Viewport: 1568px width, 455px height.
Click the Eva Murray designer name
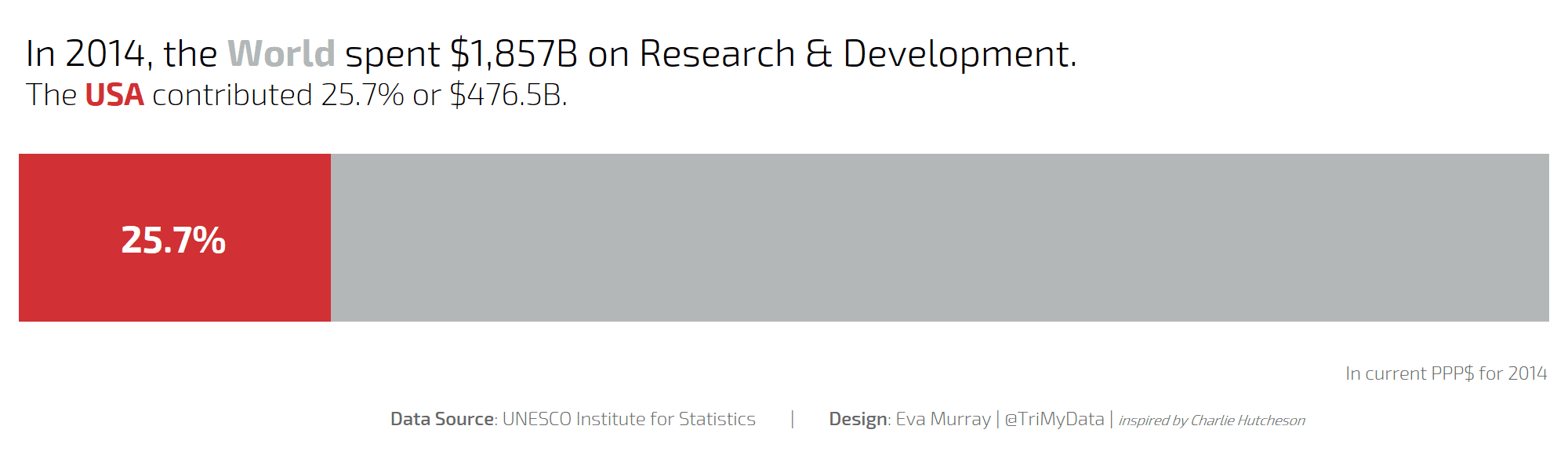point(943,419)
